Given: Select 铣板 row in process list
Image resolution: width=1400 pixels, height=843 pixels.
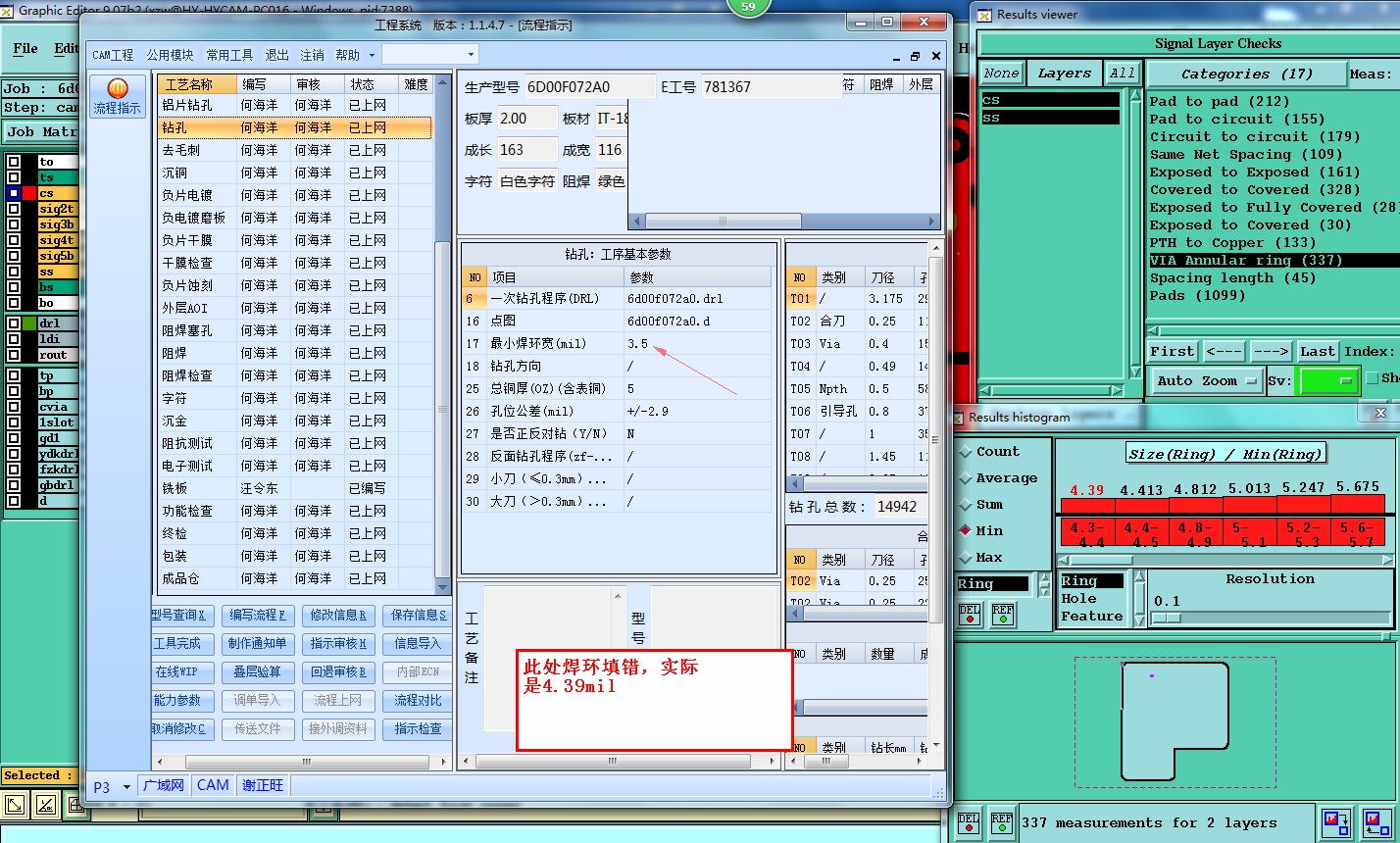Looking at the screenshot, I should (x=295, y=488).
